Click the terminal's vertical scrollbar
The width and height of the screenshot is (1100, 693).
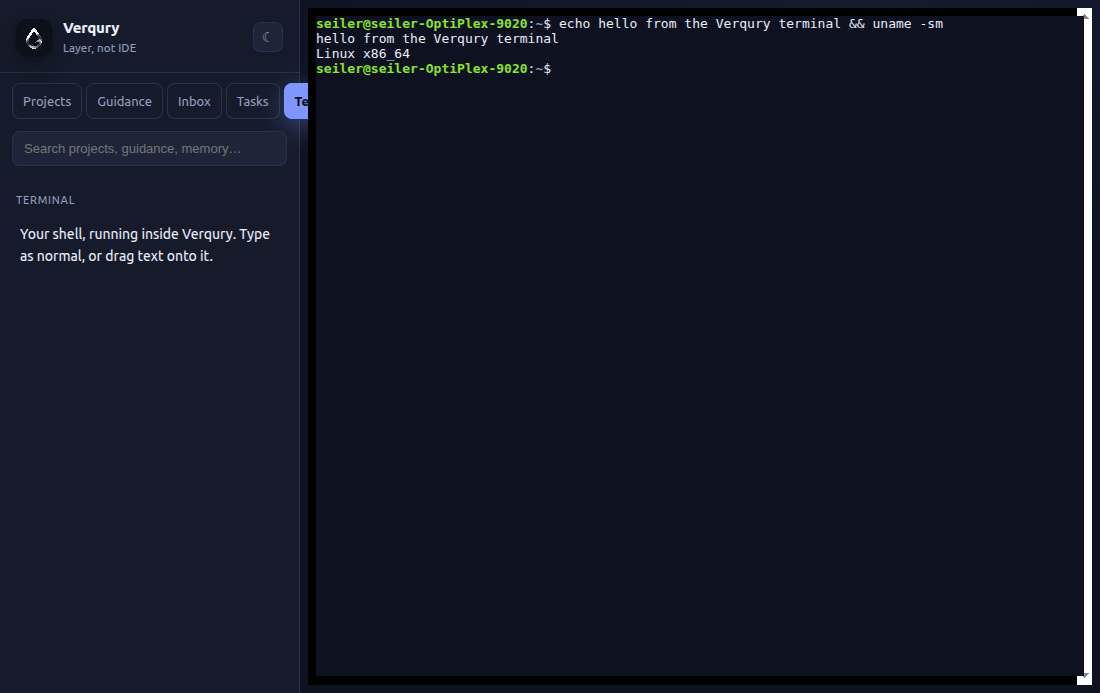point(1085,346)
